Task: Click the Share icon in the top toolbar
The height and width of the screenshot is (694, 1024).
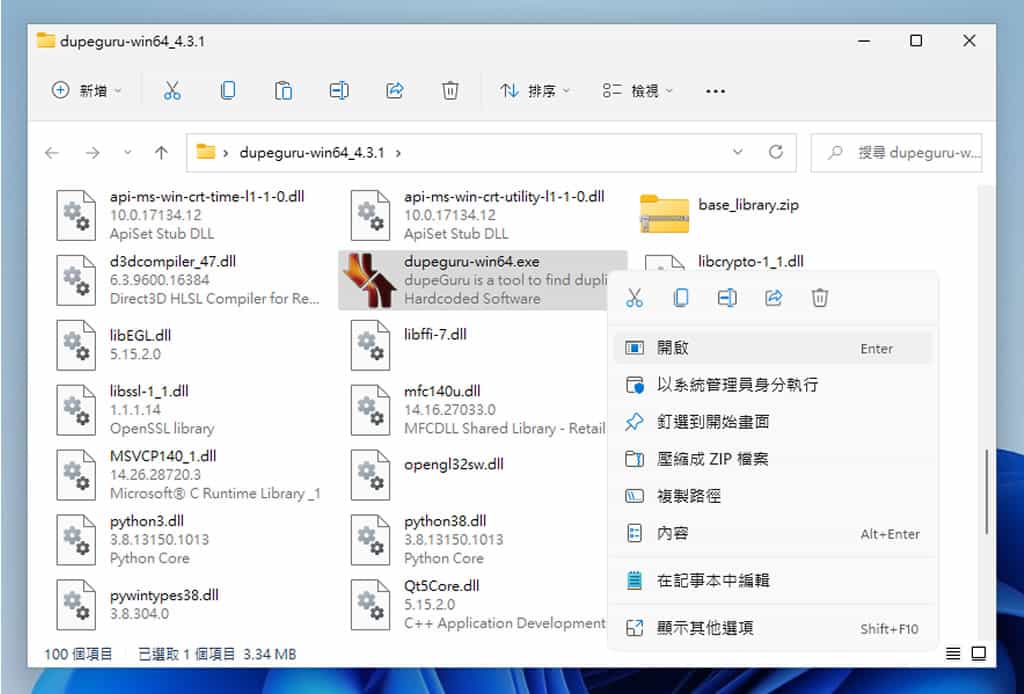Action: click(x=394, y=91)
